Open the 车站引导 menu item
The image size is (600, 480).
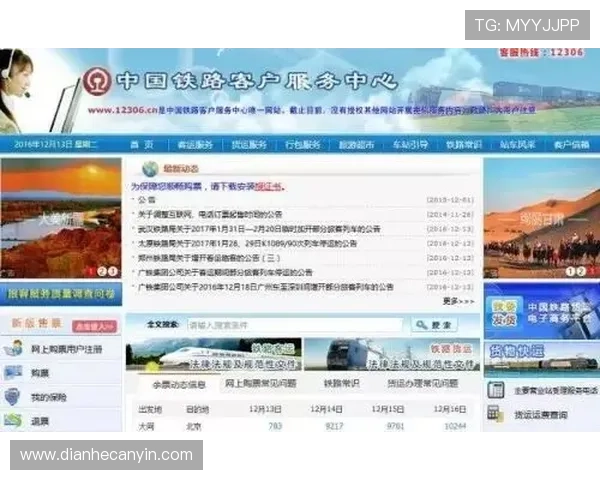[x=411, y=145]
